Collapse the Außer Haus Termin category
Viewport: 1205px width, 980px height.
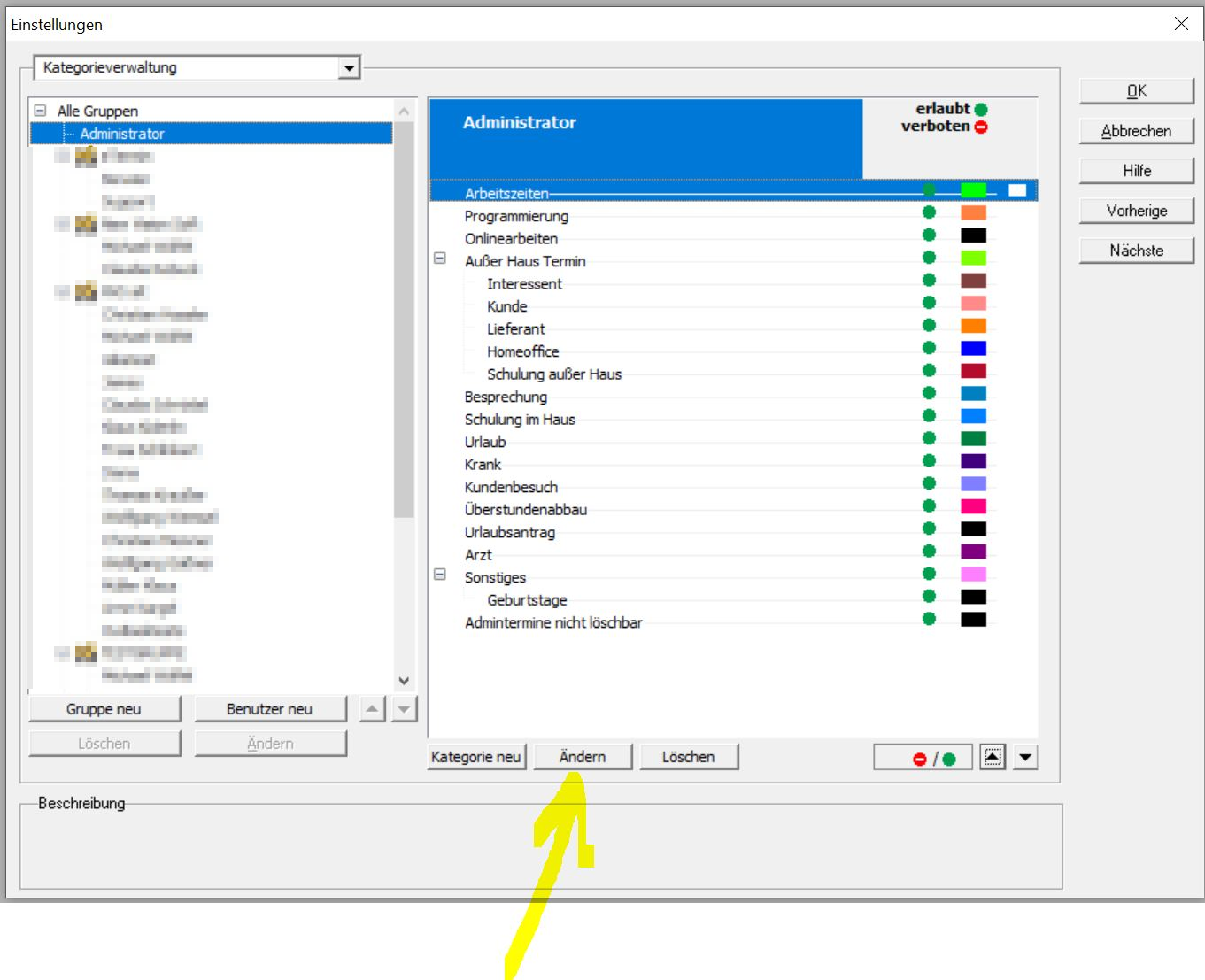click(440, 259)
